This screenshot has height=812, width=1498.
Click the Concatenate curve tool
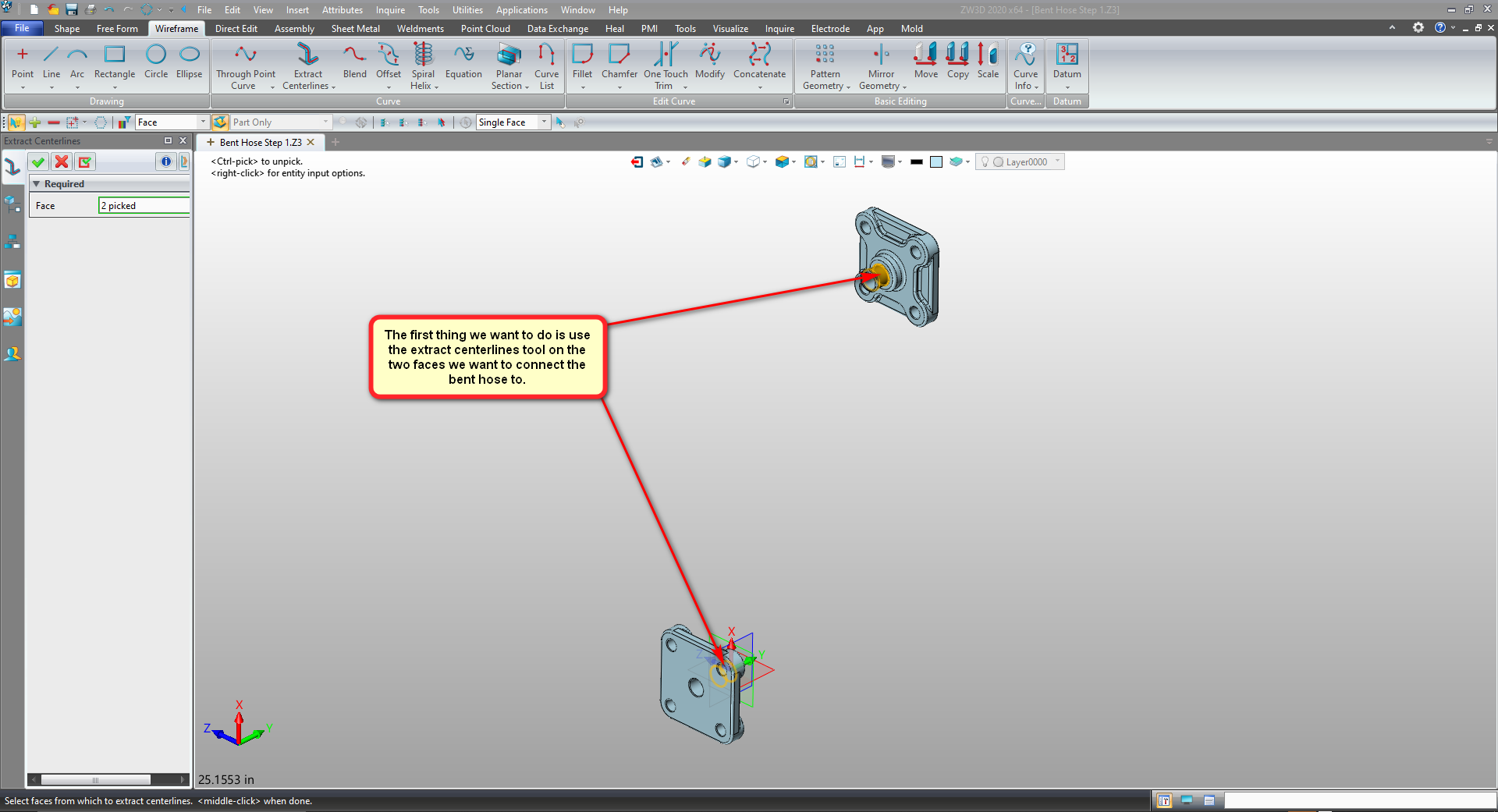coord(759,62)
